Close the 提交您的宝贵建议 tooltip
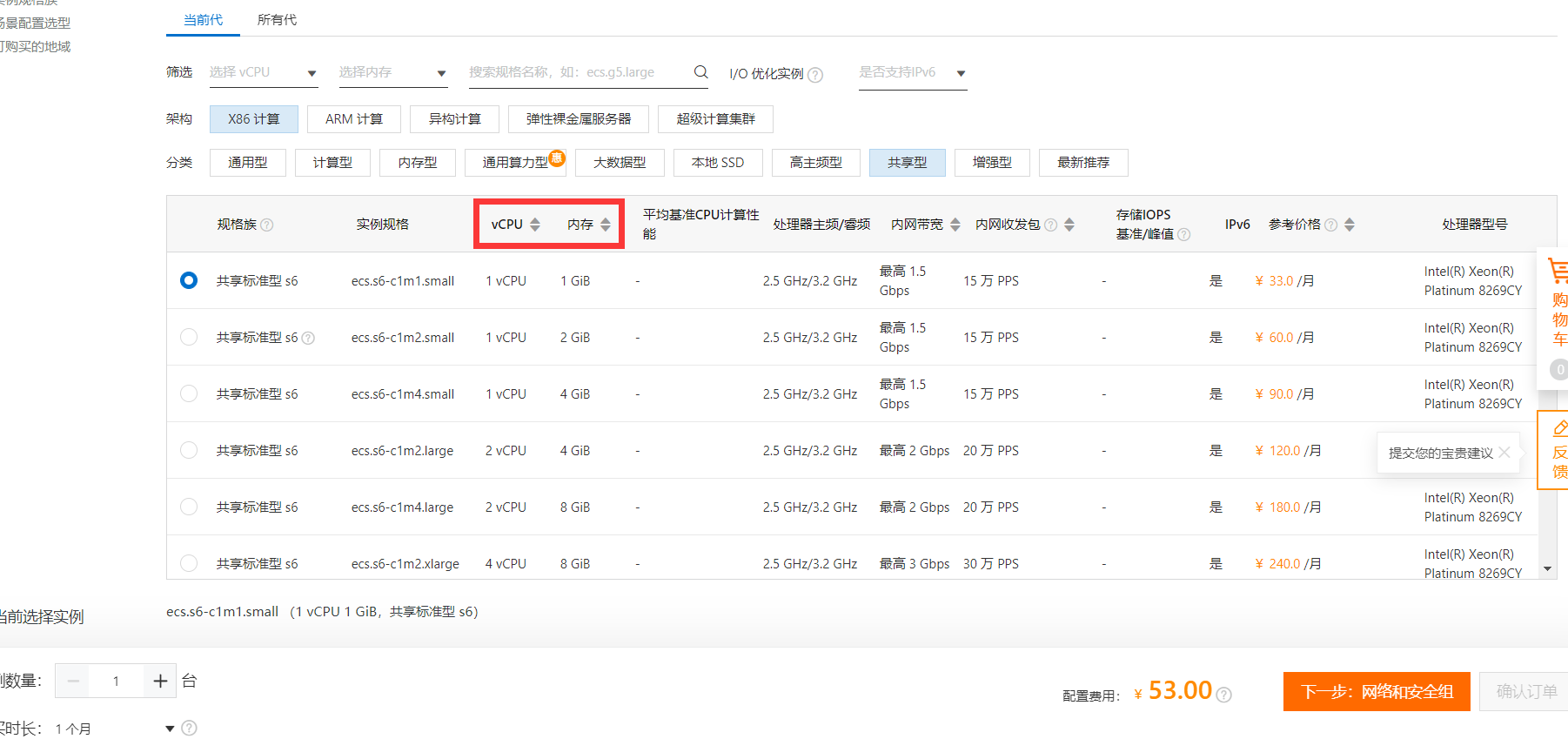 [1504, 453]
